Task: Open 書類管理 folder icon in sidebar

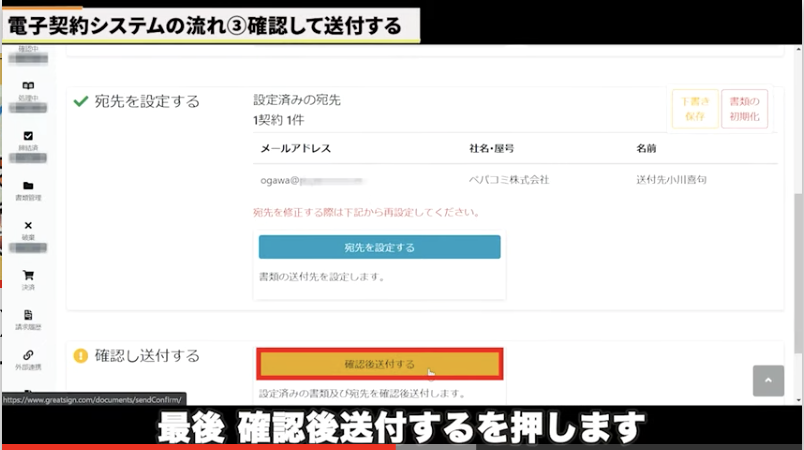Action: [28, 186]
